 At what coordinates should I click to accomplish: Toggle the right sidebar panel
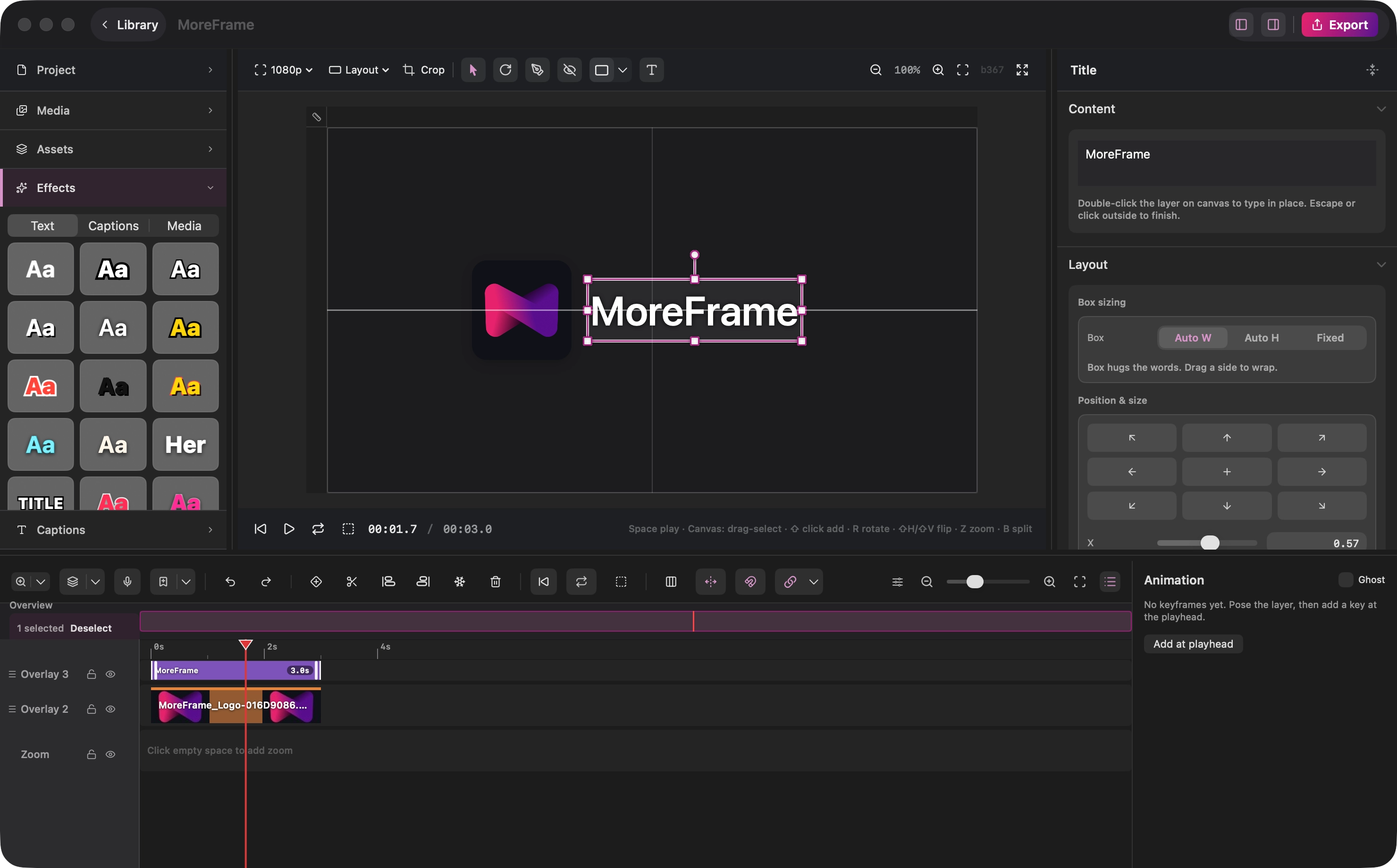coord(1273,25)
